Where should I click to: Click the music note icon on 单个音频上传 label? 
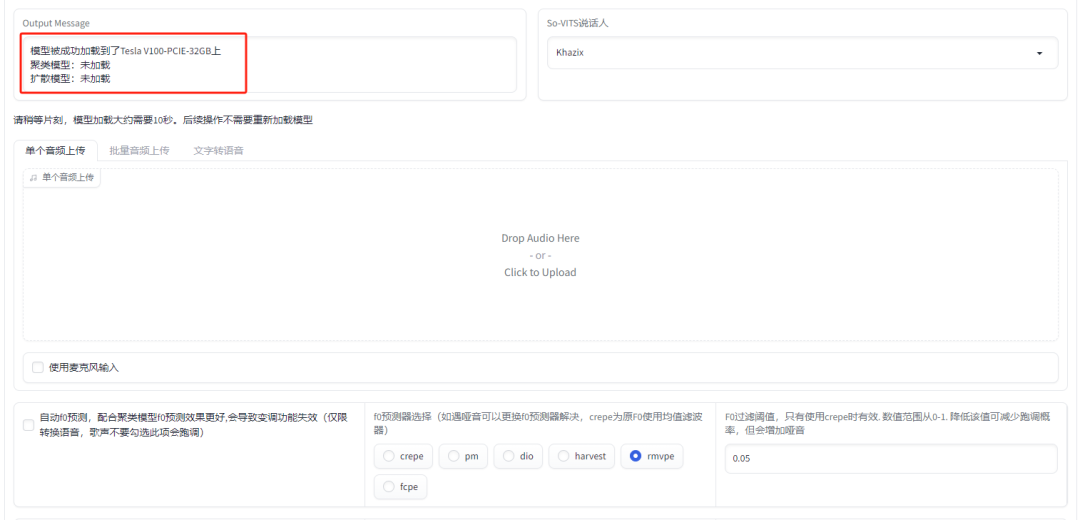pyautogui.click(x=33, y=178)
